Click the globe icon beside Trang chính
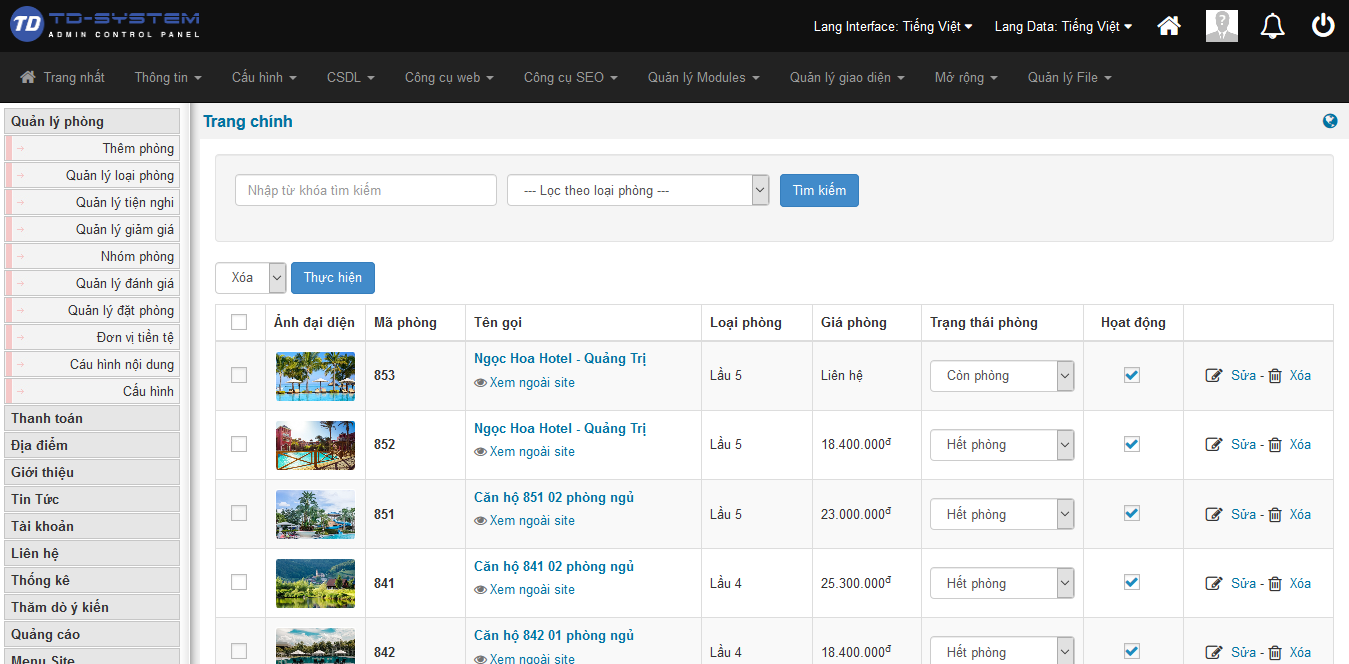Screen dimensions: 1349x664 [1329, 121]
